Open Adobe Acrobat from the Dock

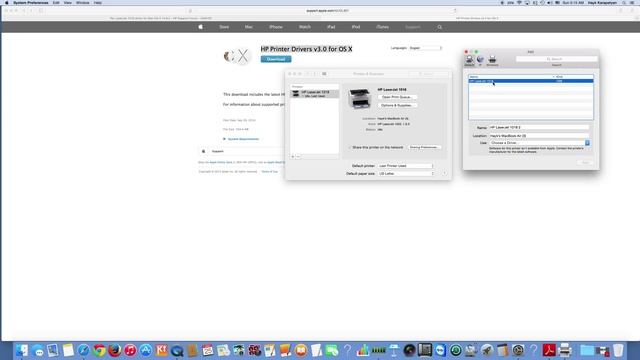tap(549, 350)
